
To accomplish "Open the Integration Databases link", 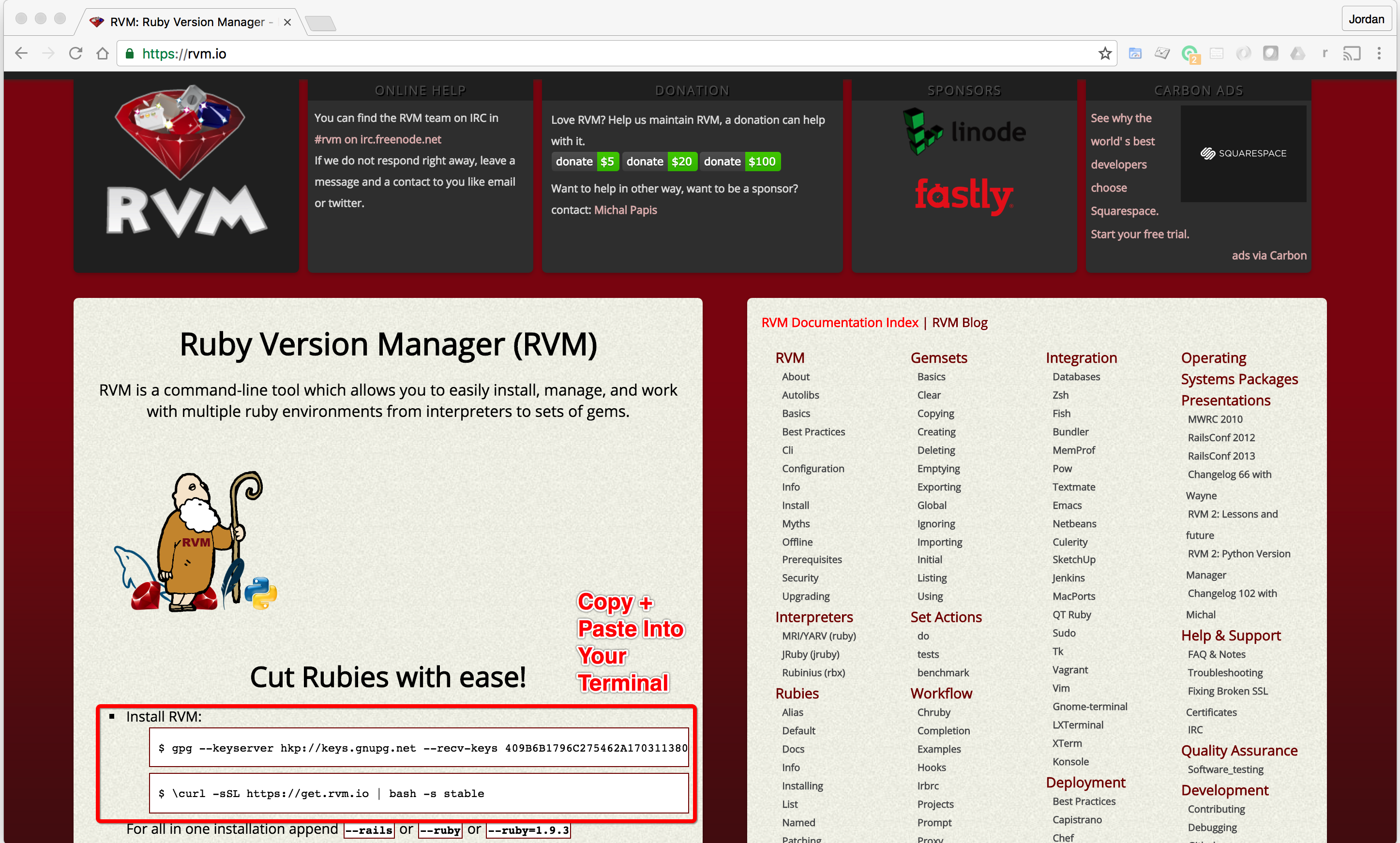I will 1076,376.
